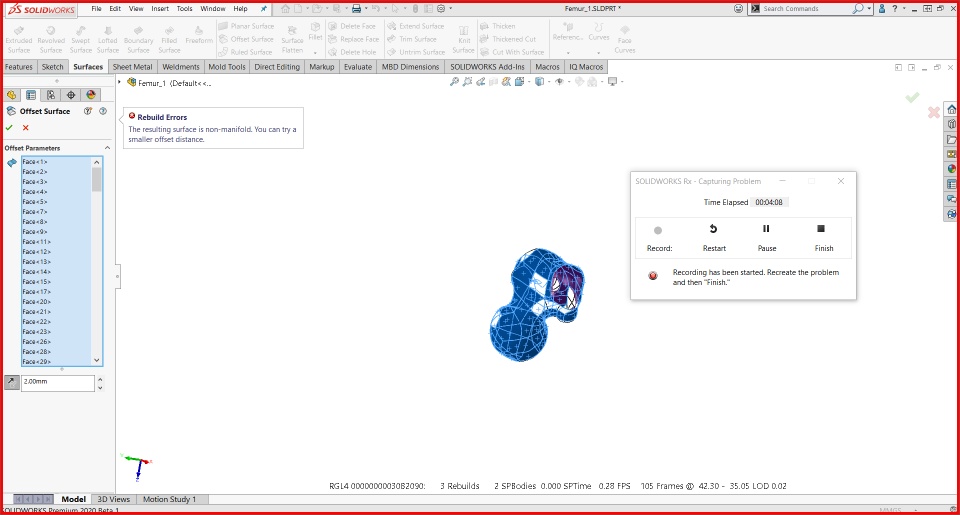Open the File Explorer folder icon in task pane
This screenshot has height=515, width=960.
951,139
